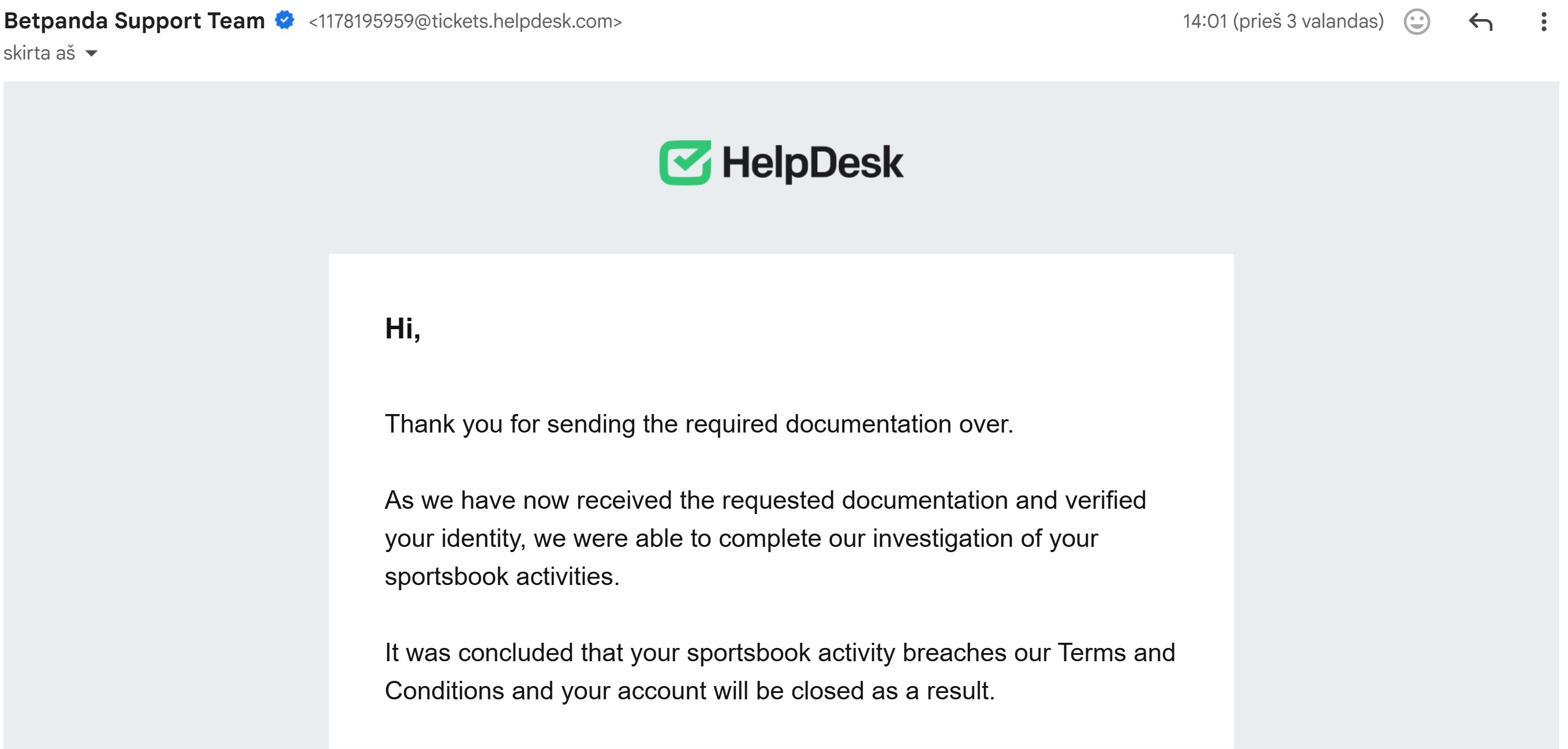
Task: Click the 14:01 timestamp
Action: tap(1282, 21)
